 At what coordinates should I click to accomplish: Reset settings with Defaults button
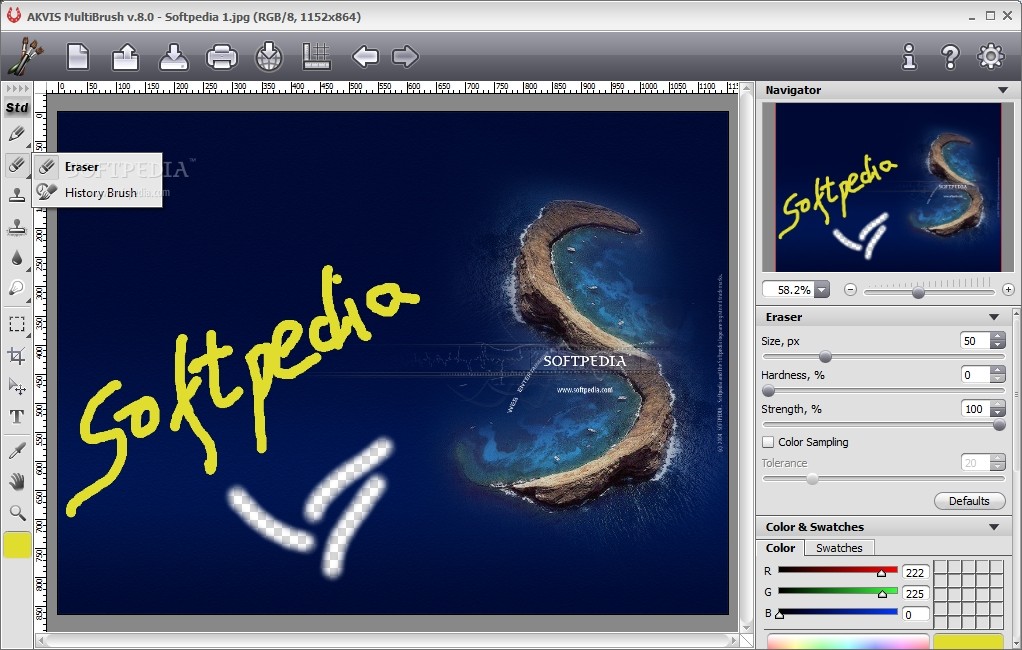coord(969,501)
